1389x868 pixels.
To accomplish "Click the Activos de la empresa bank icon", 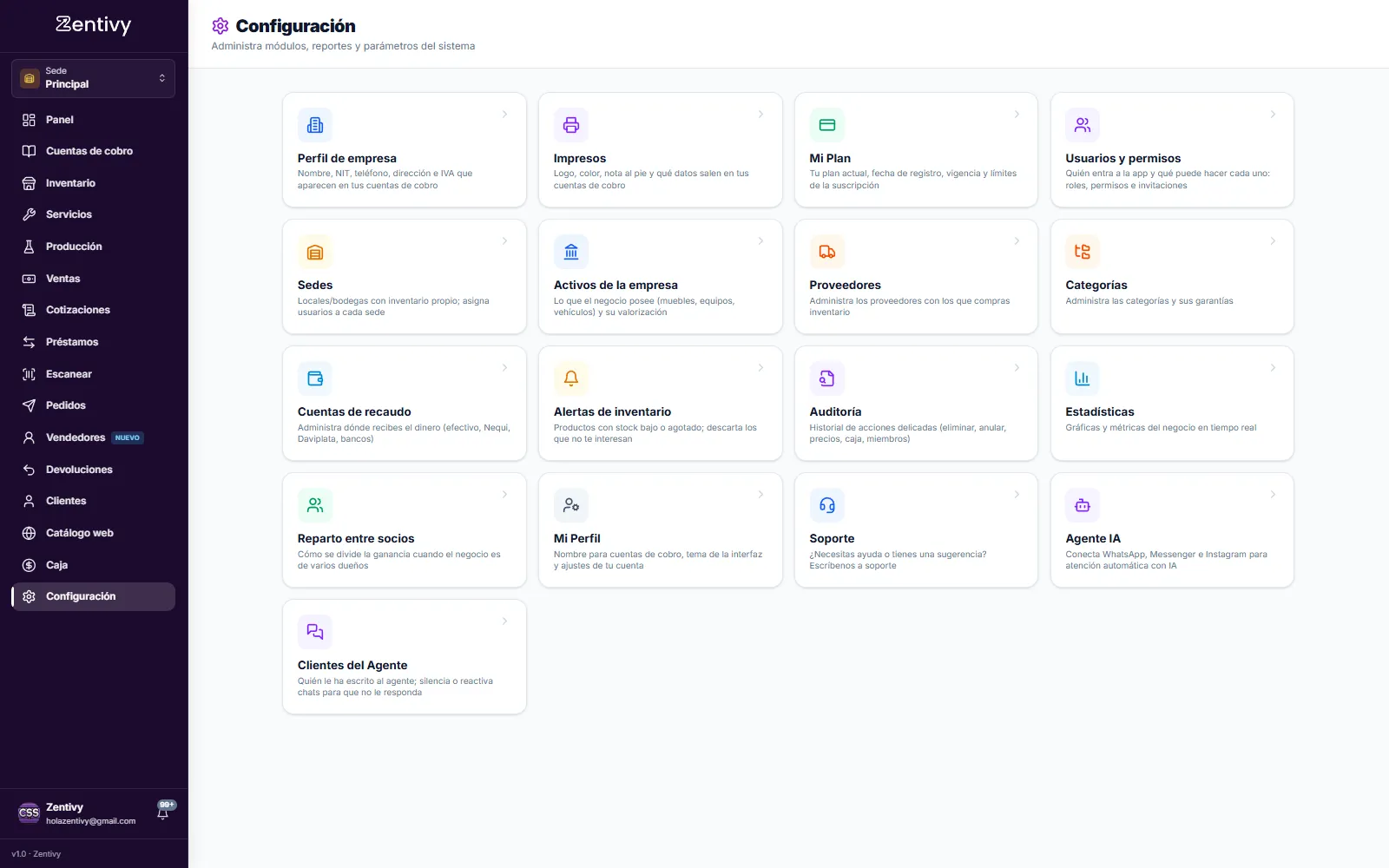I will click(571, 252).
